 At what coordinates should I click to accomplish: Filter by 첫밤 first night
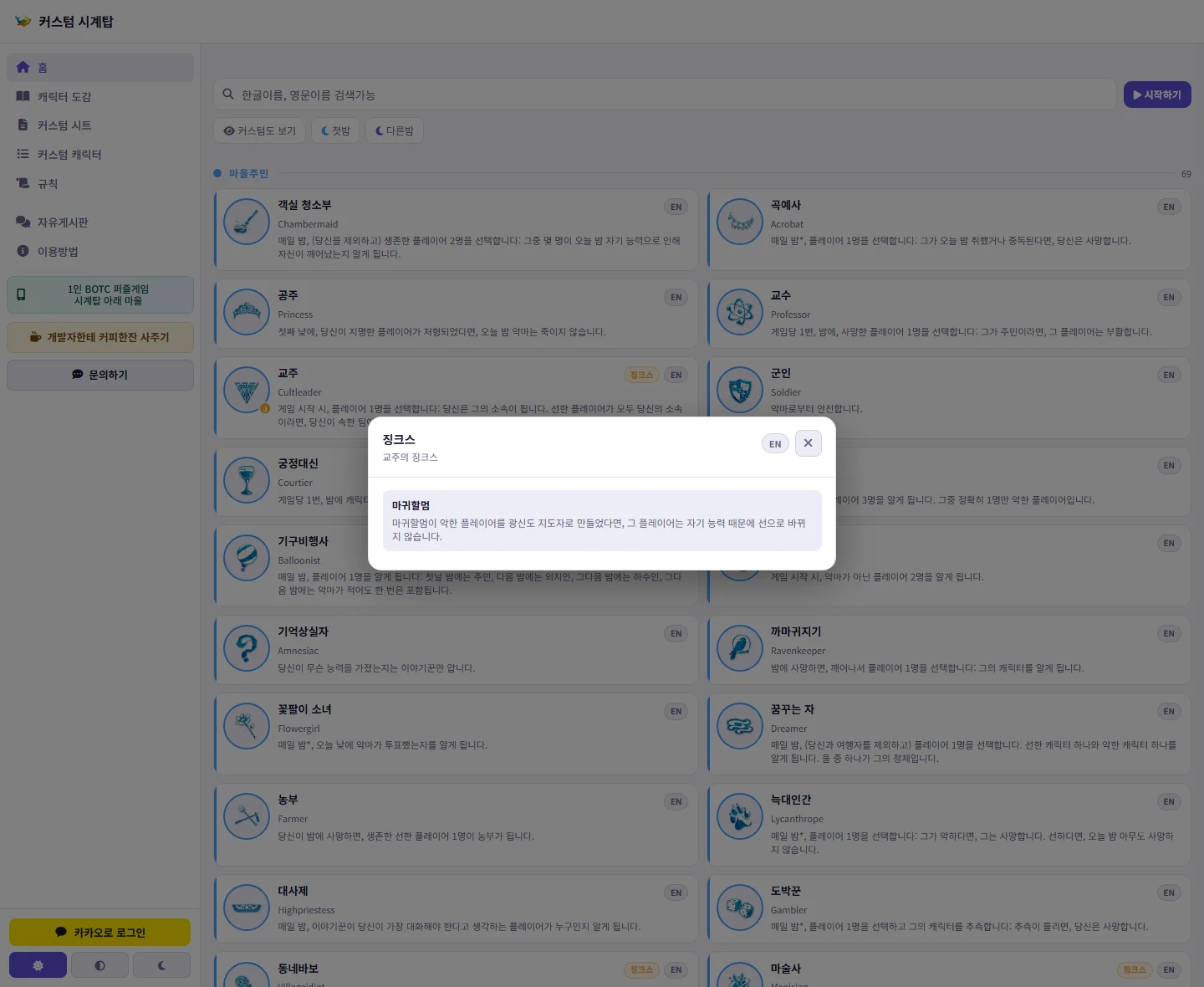[x=336, y=130]
